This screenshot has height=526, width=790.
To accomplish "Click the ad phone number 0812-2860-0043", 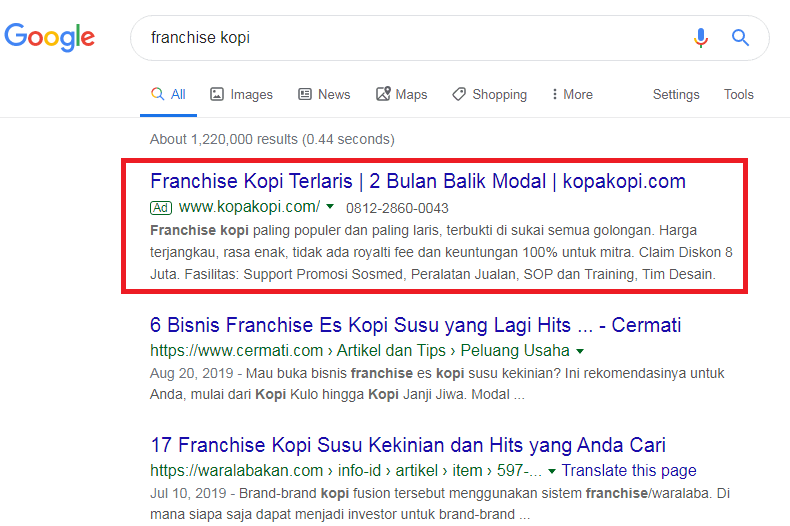I will (397, 208).
